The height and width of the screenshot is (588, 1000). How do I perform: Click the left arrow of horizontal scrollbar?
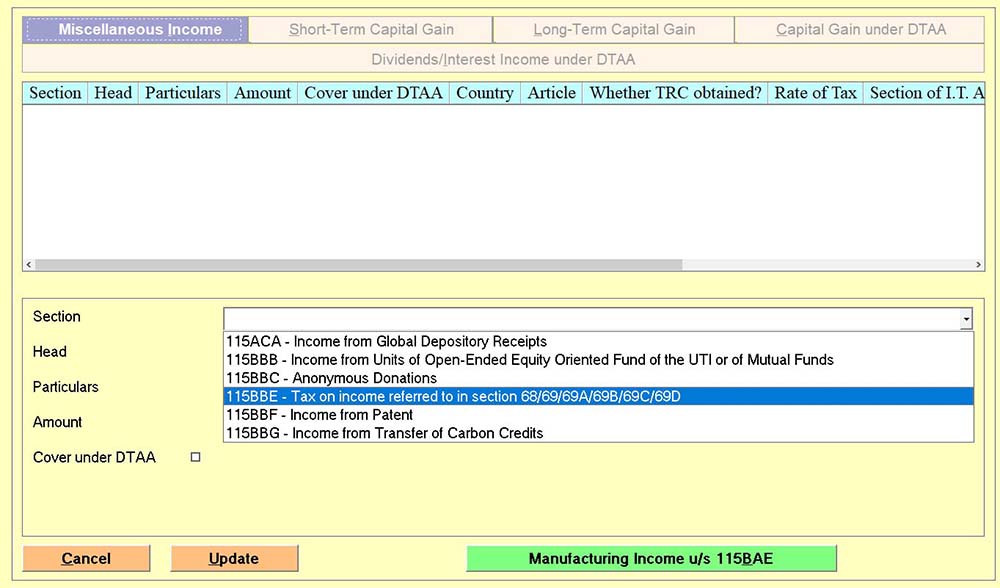coord(28,265)
